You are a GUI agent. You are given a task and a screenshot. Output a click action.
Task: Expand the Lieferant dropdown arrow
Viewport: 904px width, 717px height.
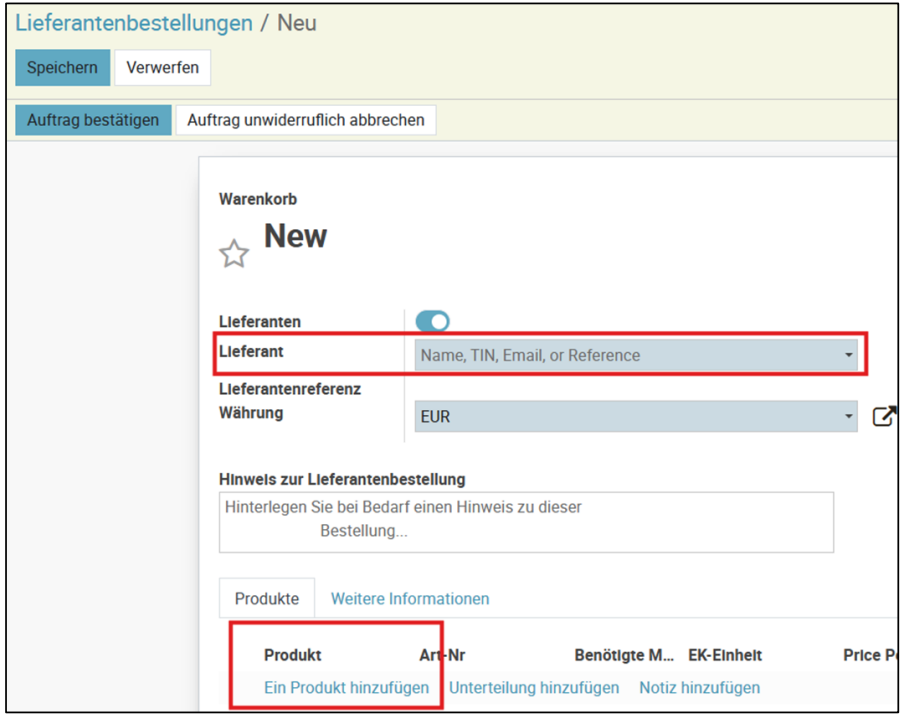849,355
